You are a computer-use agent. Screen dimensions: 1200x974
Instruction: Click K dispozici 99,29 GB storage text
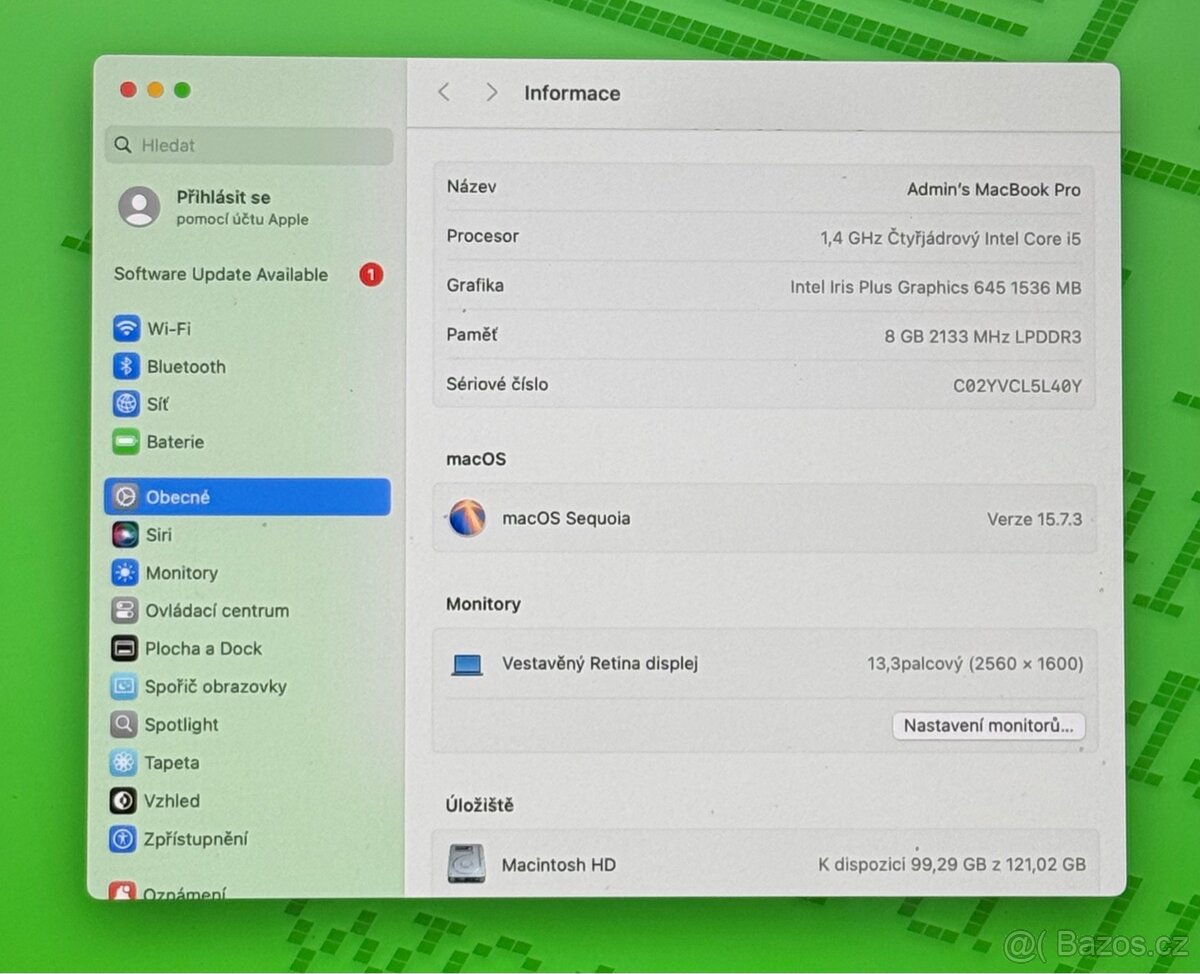pos(952,865)
